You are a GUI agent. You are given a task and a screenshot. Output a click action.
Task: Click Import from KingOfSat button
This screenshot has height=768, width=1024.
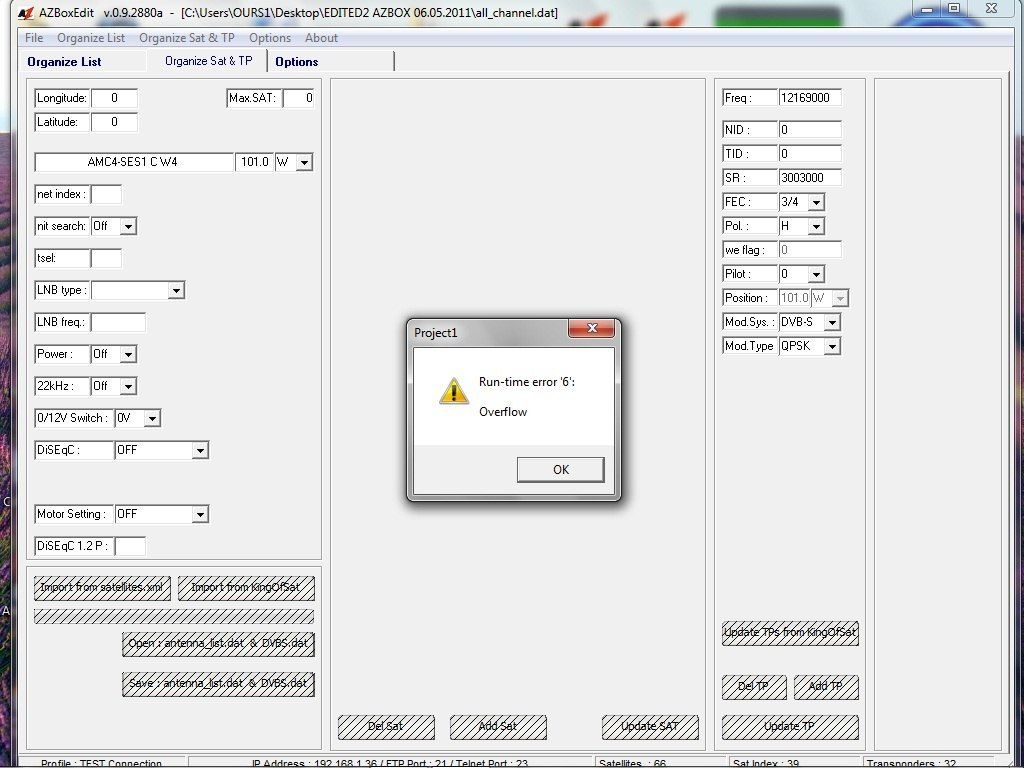coord(246,587)
